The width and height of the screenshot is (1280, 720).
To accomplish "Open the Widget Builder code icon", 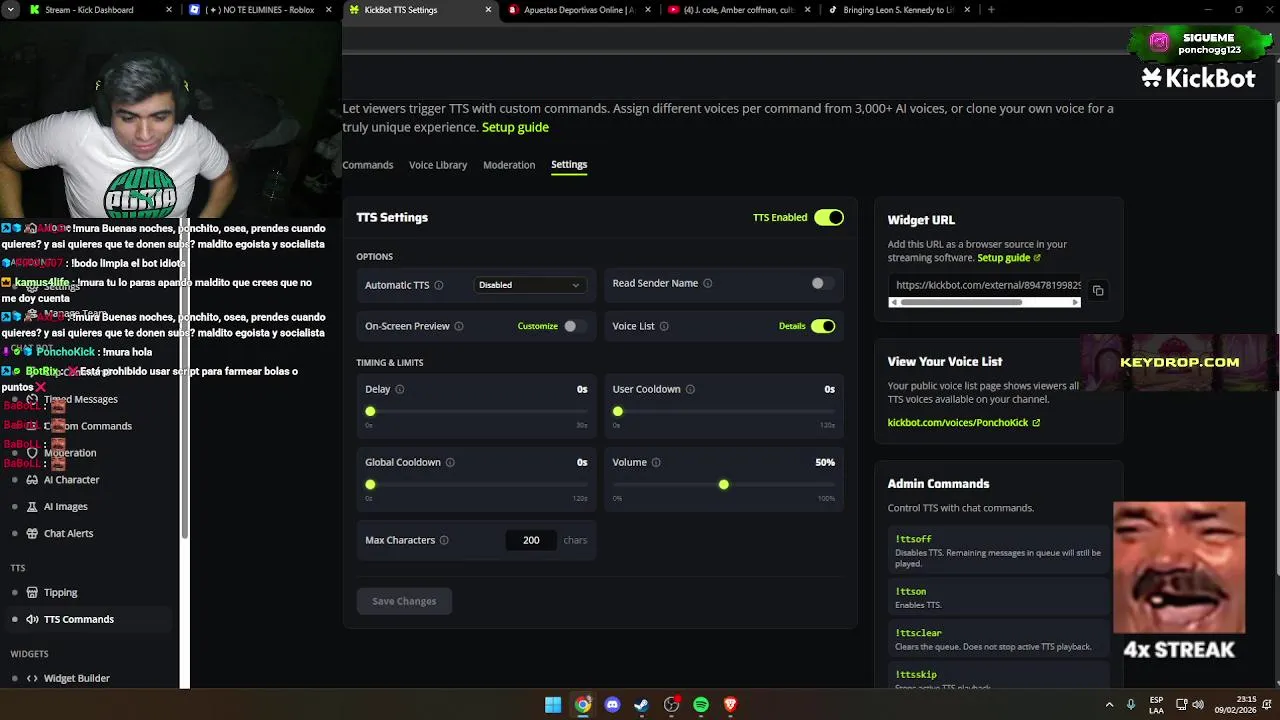I will click(32, 679).
